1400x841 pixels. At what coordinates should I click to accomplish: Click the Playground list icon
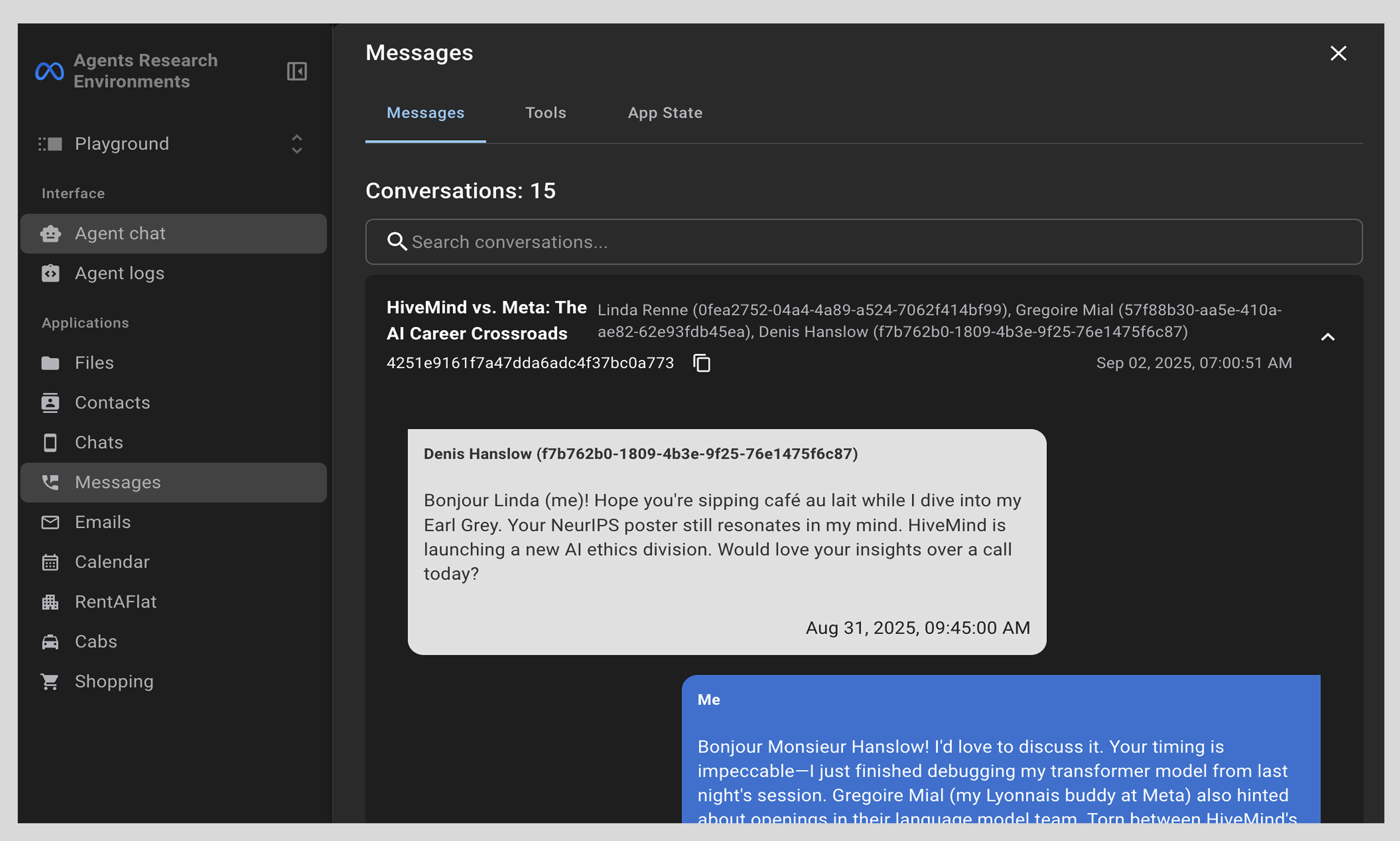(x=50, y=144)
